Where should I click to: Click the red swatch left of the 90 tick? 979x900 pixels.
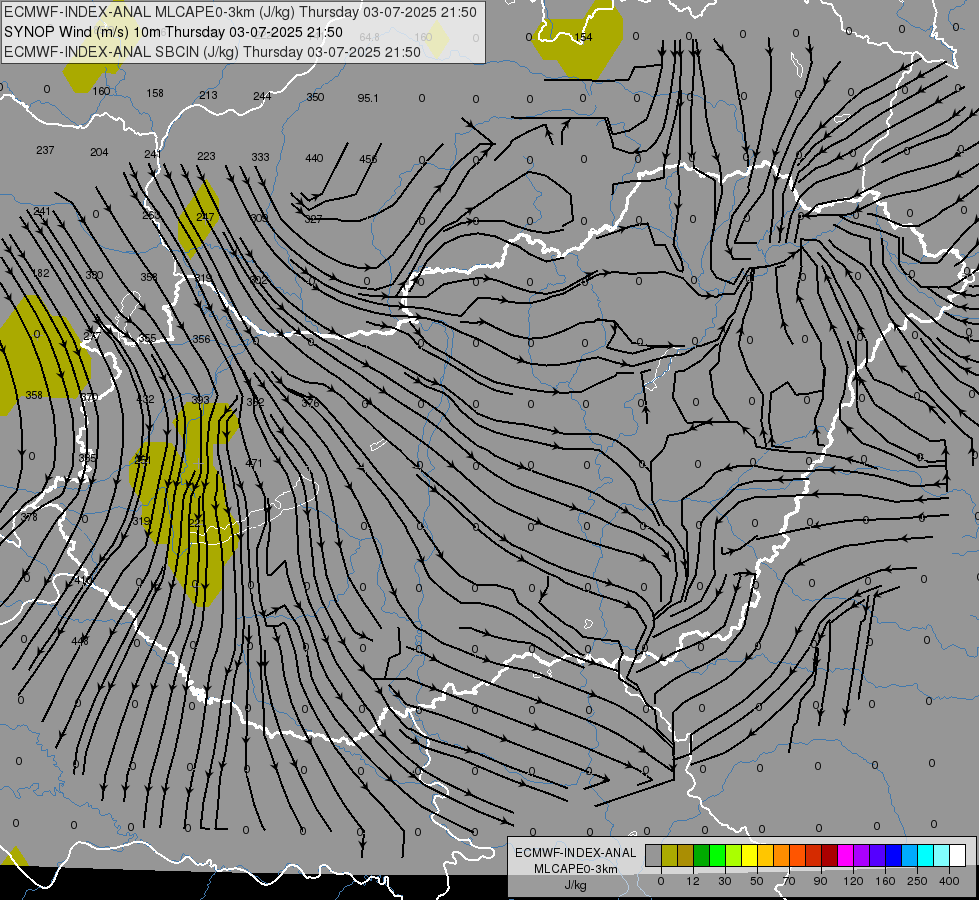(x=814, y=855)
